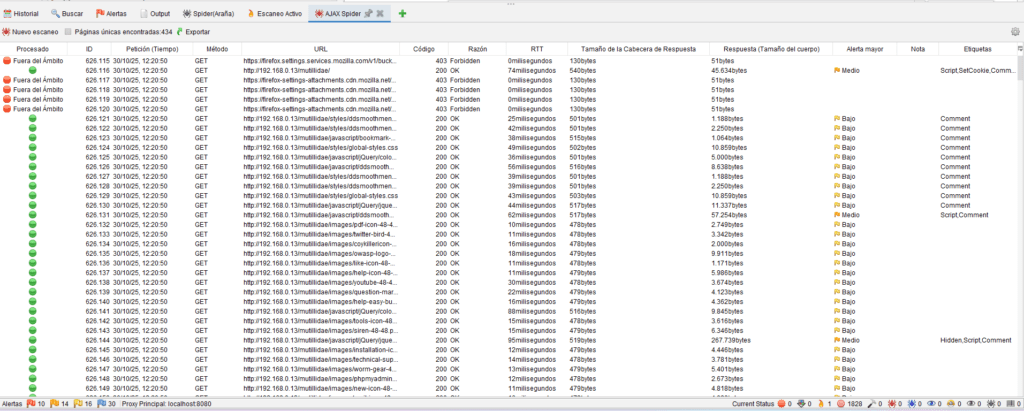1024x411 pixels.
Task: Sort by the Código column header
Action: tap(423, 48)
